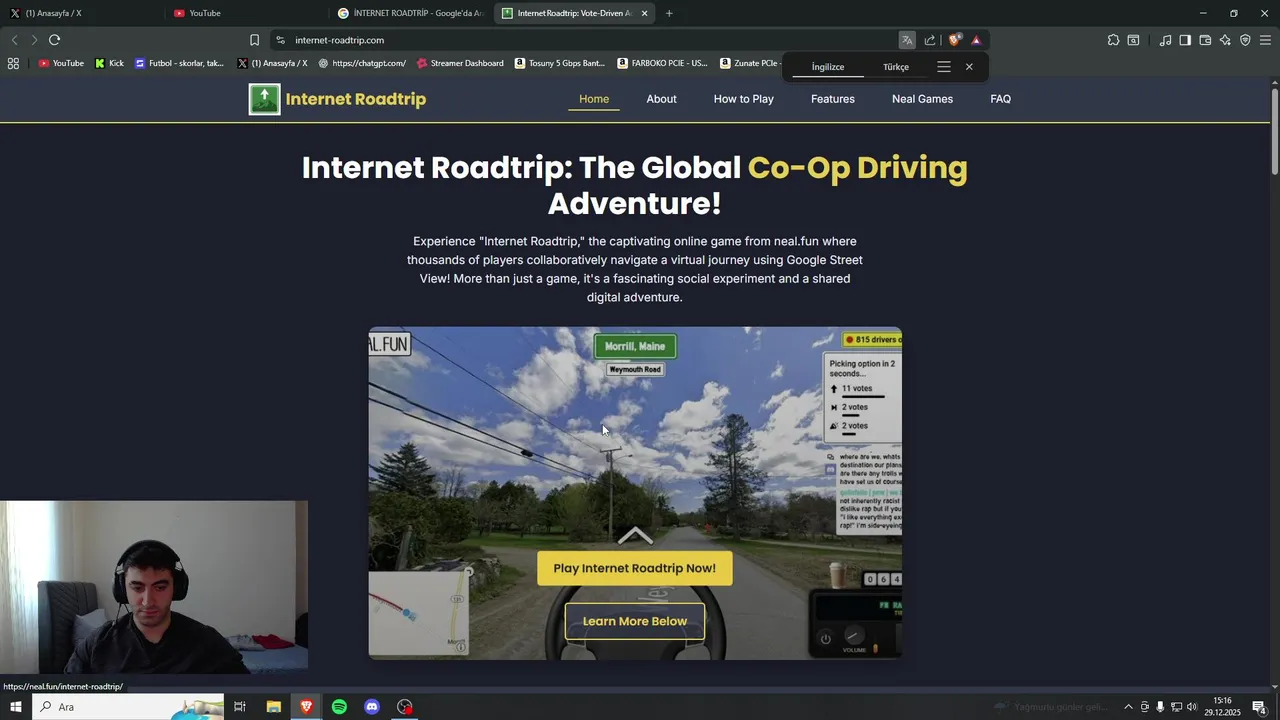Screen dimensions: 1280x720
Task: Open the Leo AI sparkle icon
Action: point(1225,40)
